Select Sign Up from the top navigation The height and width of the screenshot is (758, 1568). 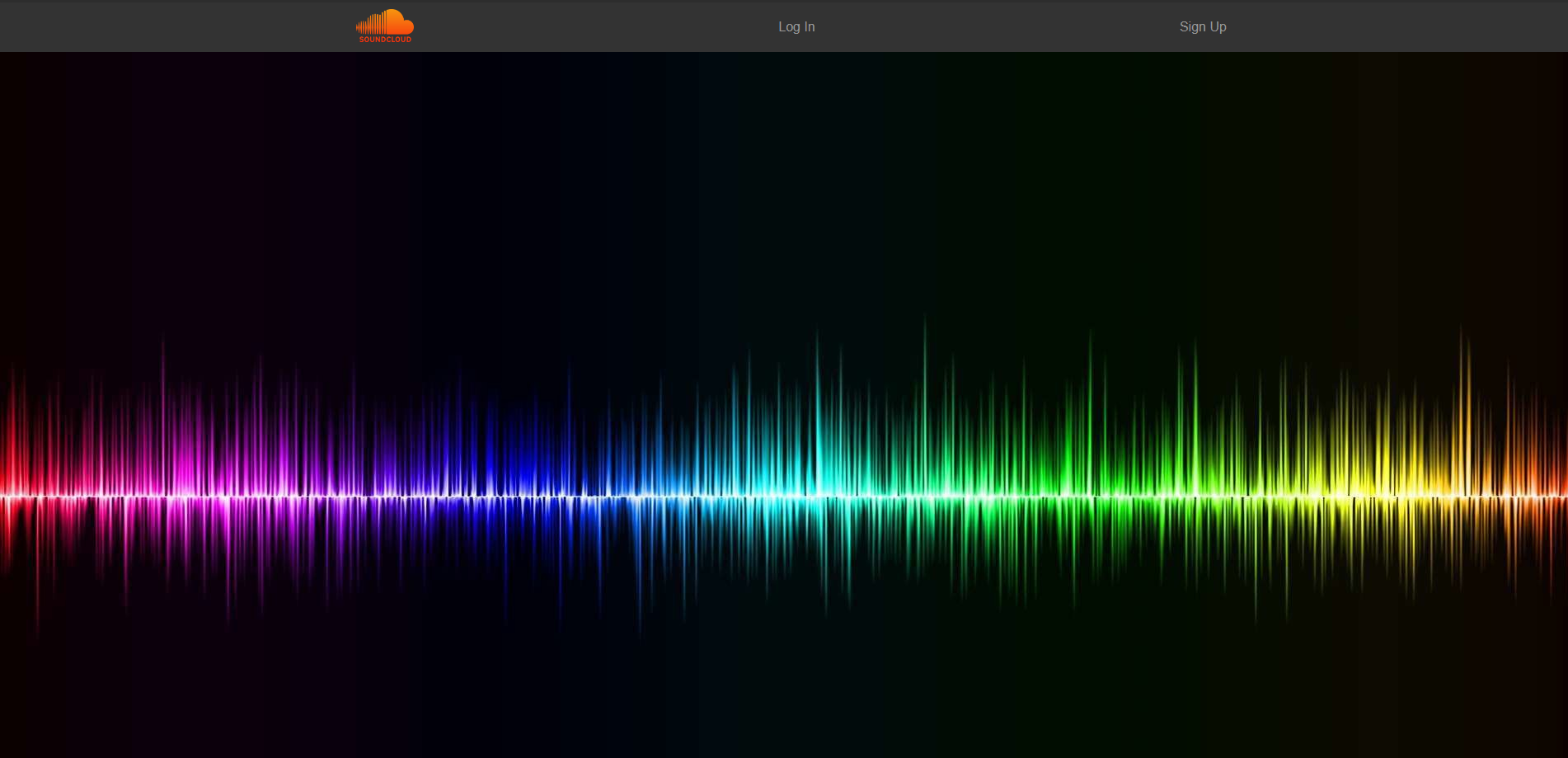coord(1202,26)
